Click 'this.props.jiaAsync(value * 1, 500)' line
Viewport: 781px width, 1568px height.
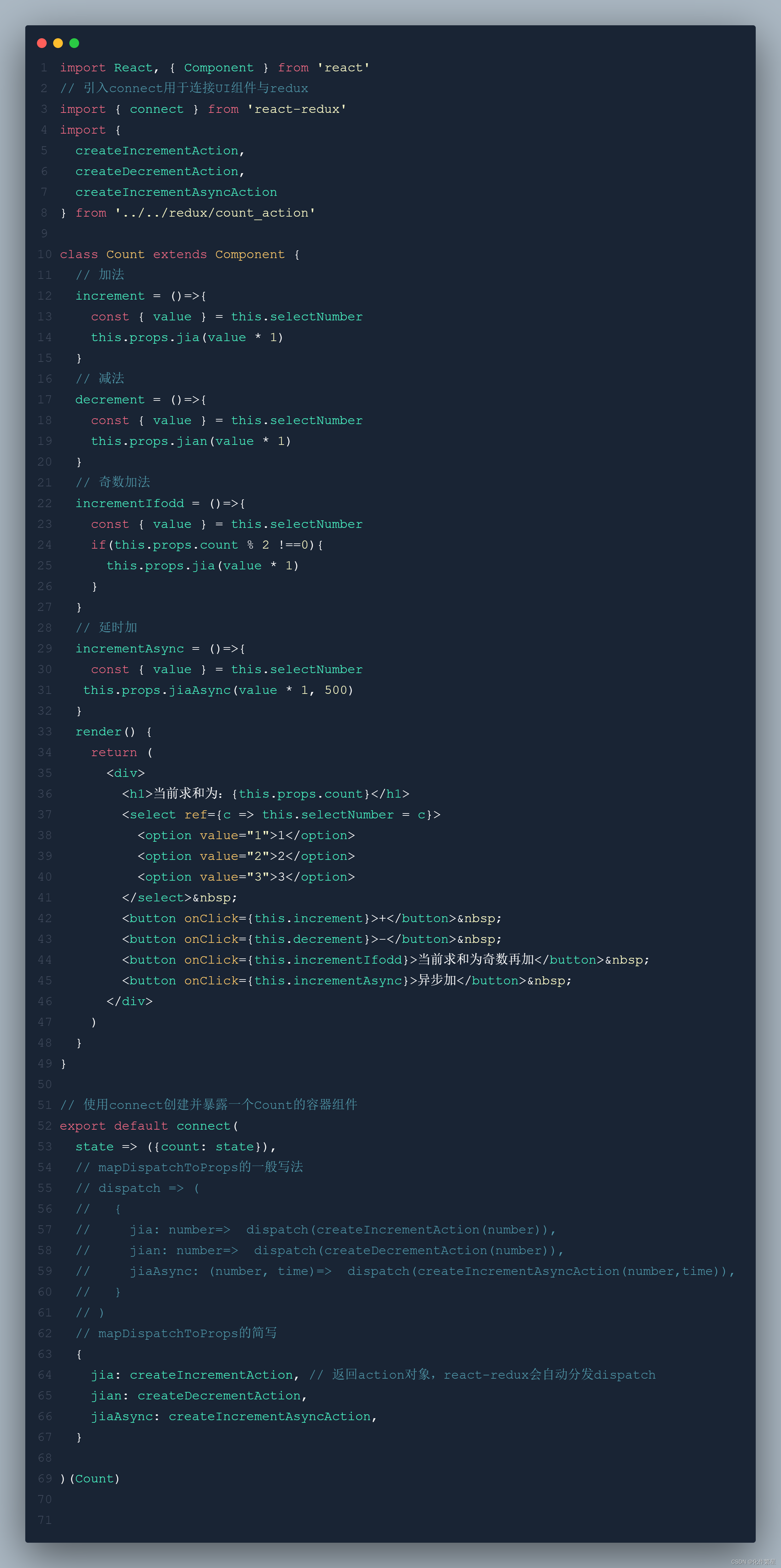(218, 690)
